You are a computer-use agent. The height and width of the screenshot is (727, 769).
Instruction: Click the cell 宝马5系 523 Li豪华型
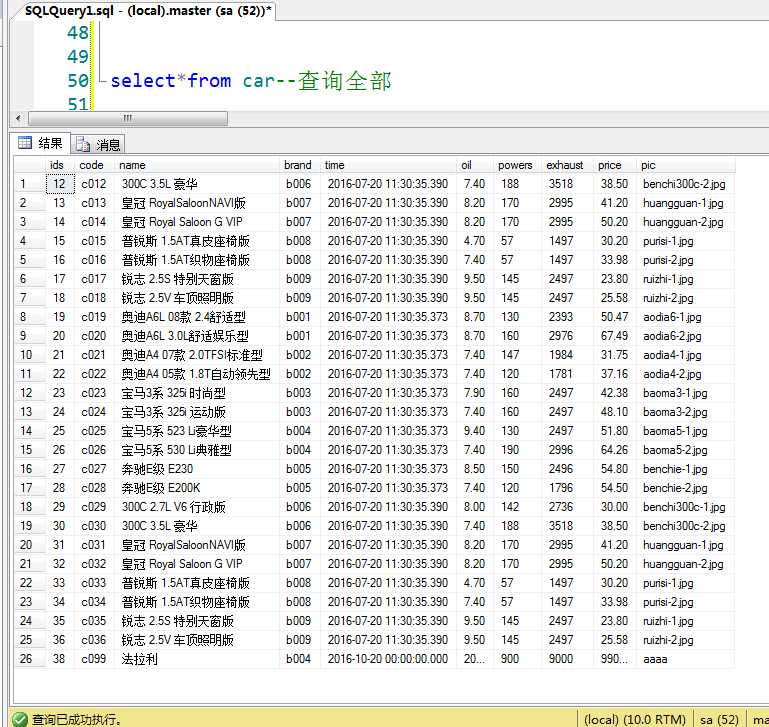pos(197,431)
